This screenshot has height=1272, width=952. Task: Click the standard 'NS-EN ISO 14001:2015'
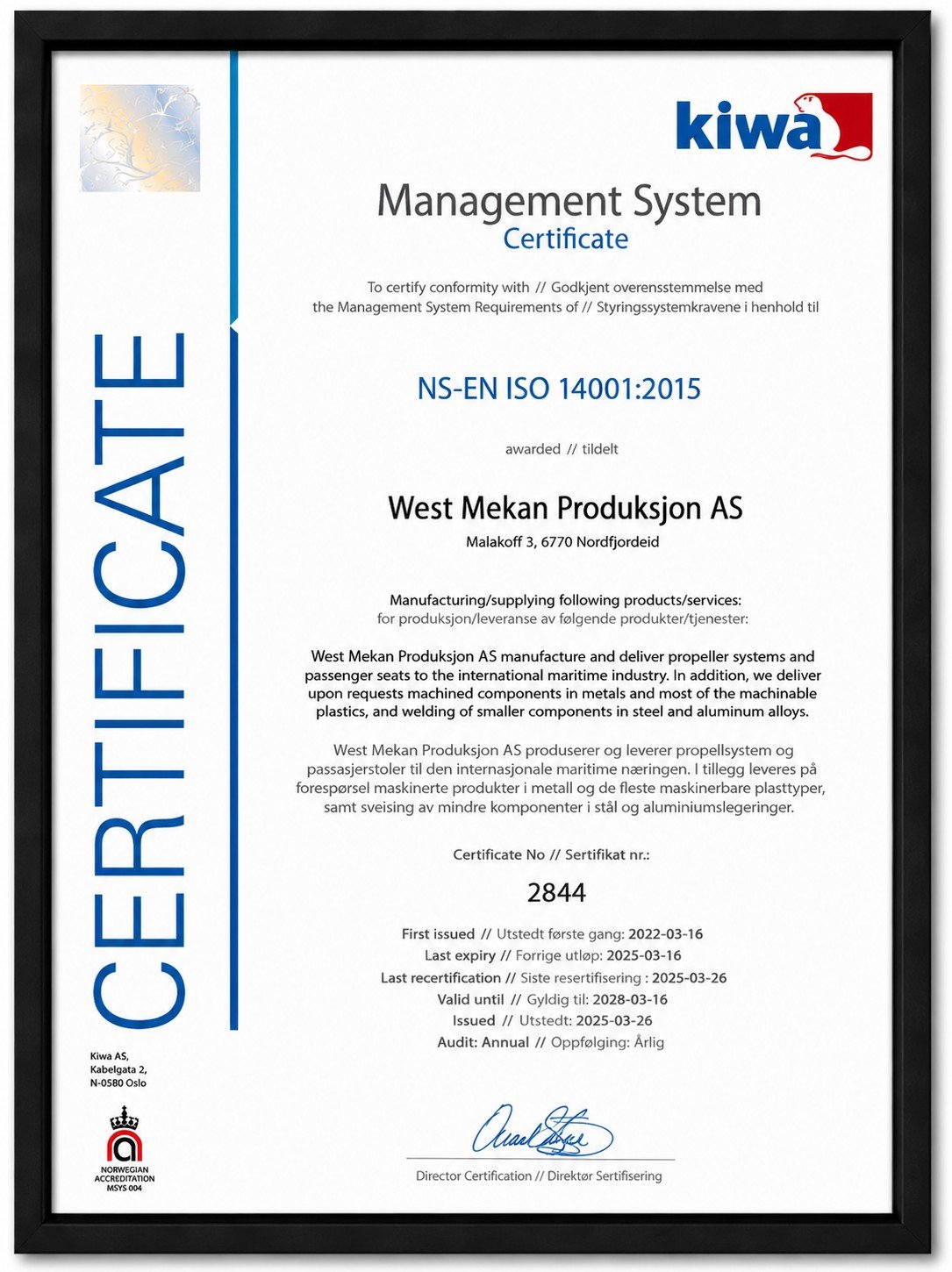pos(559,389)
